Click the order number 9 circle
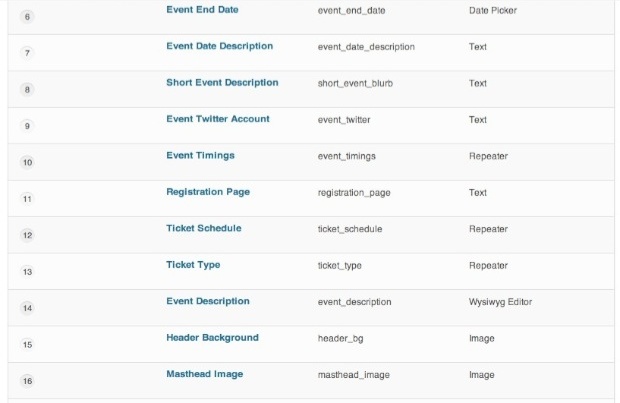The image size is (620, 403). point(27,126)
